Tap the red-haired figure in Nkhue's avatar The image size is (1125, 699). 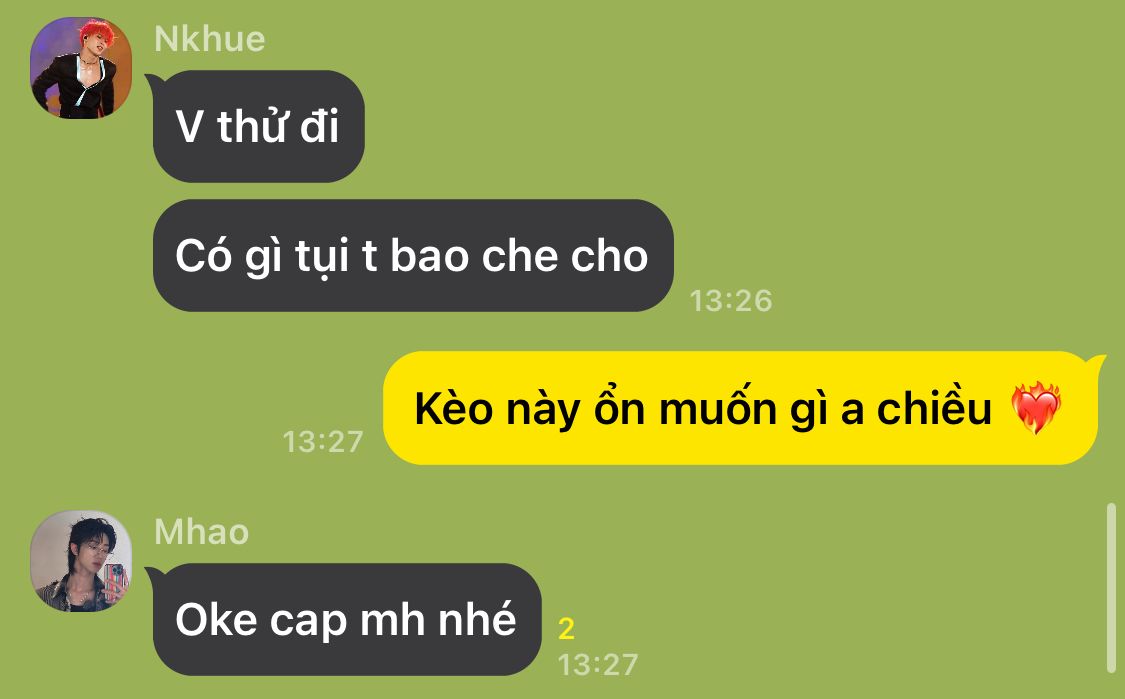click(83, 72)
